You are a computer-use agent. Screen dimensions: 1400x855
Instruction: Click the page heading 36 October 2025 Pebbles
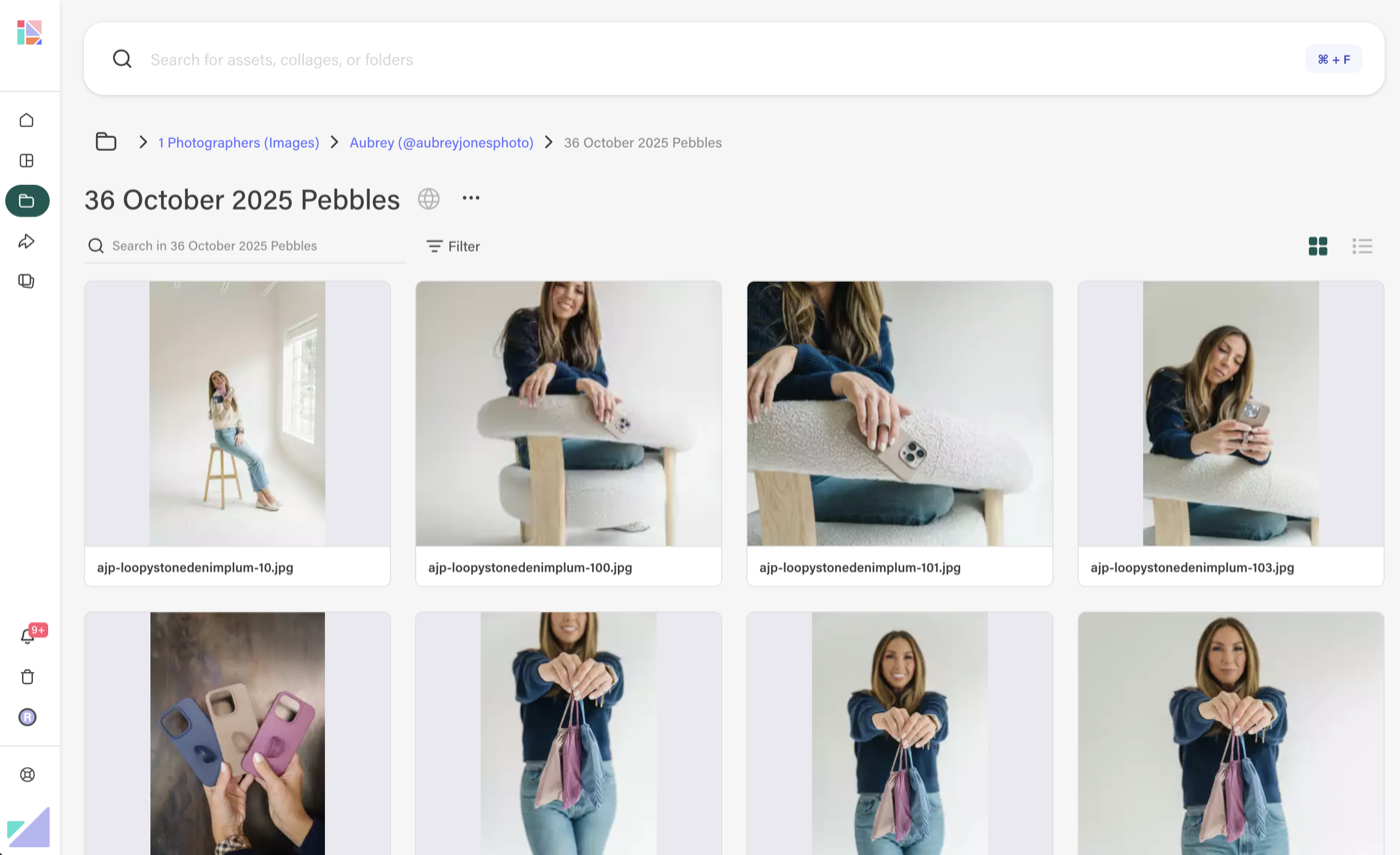coord(242,200)
